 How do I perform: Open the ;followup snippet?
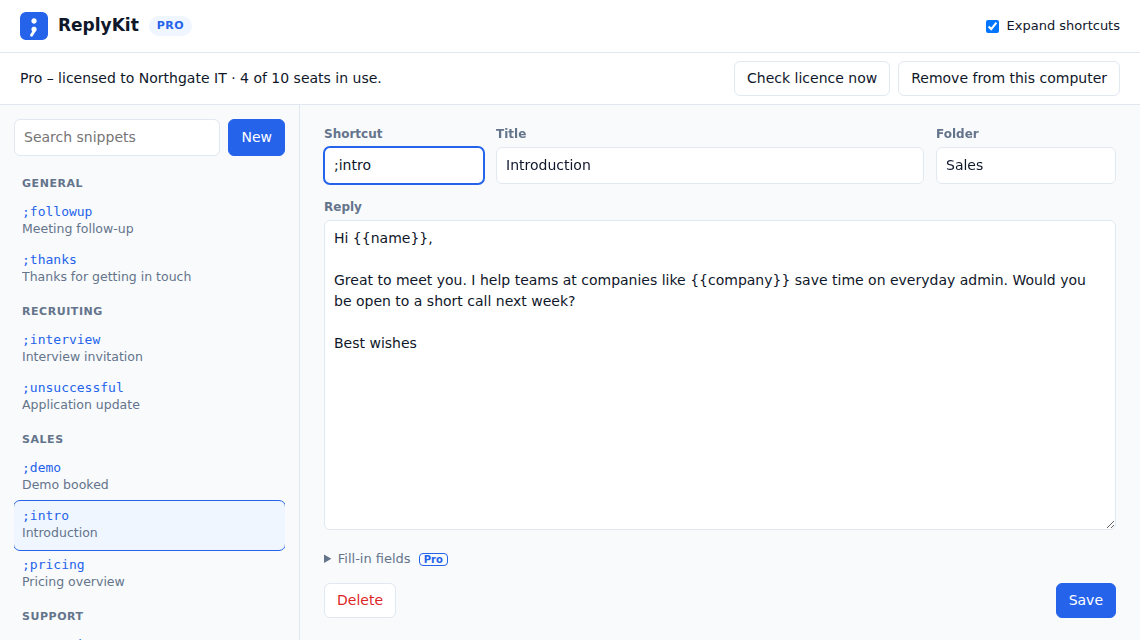coord(150,220)
